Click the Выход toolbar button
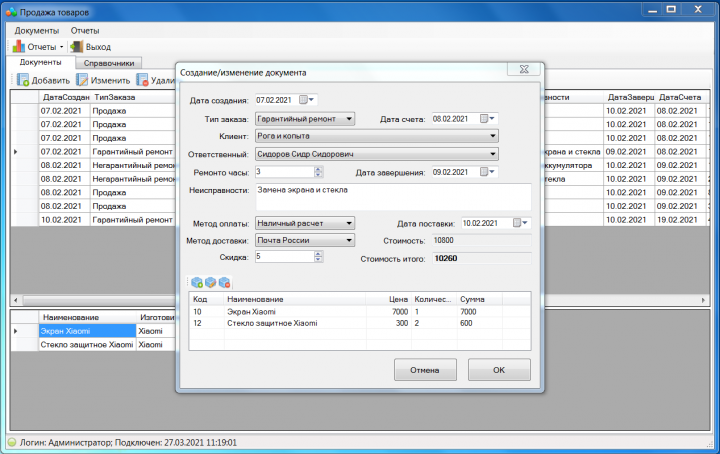Screen dimensions: 720x454 point(91,47)
